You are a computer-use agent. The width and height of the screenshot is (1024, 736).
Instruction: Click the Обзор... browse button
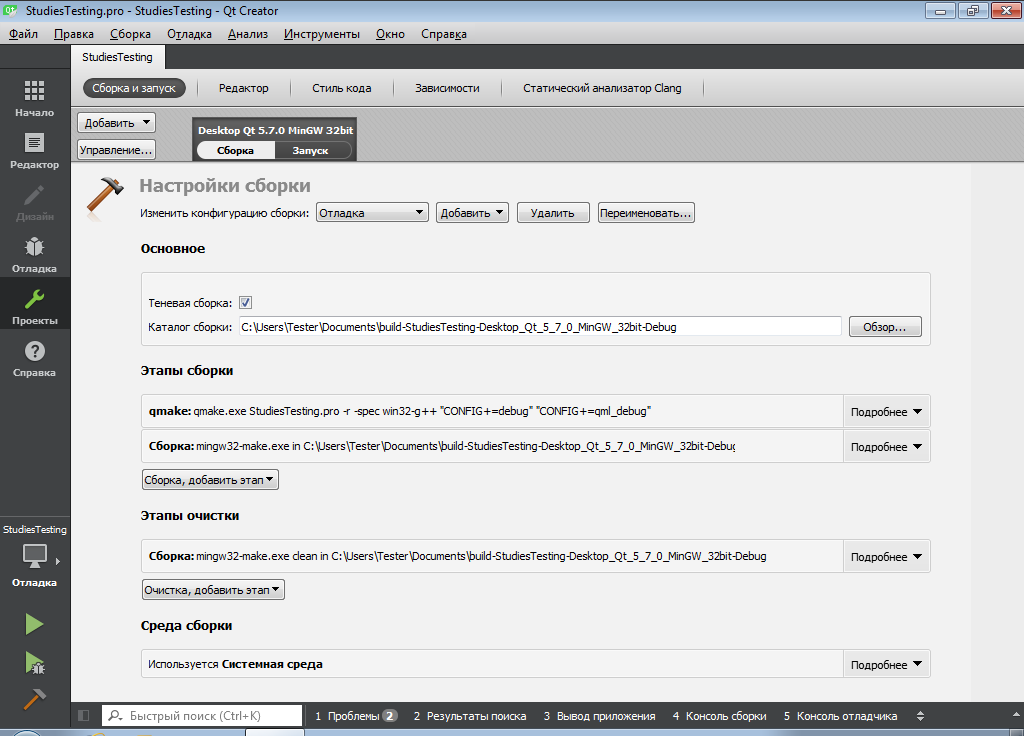885,327
